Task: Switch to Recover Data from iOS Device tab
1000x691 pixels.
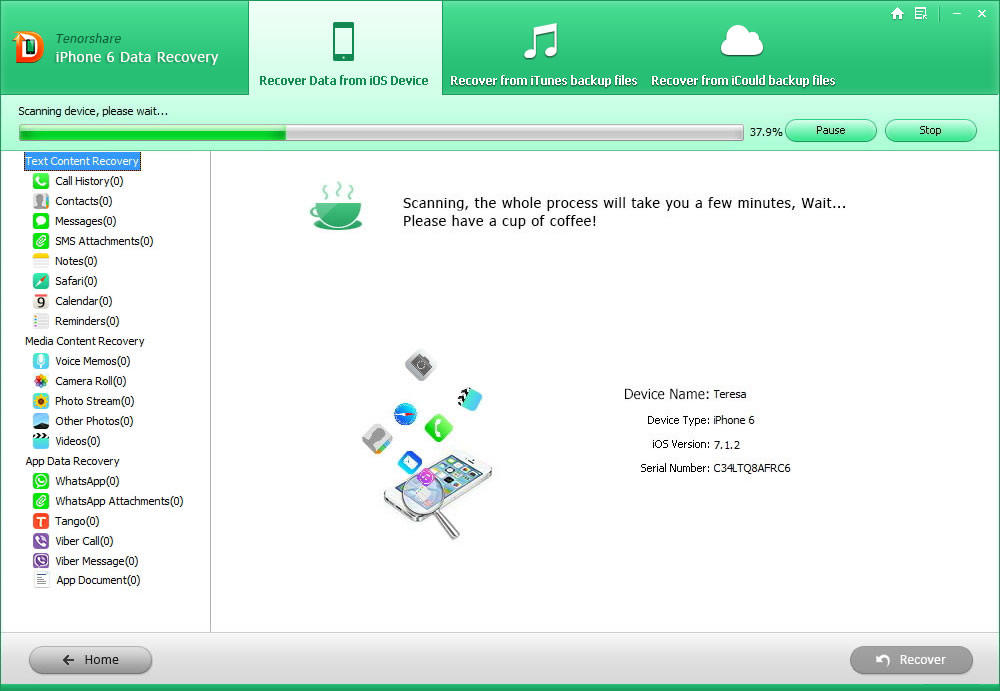Action: click(x=345, y=48)
